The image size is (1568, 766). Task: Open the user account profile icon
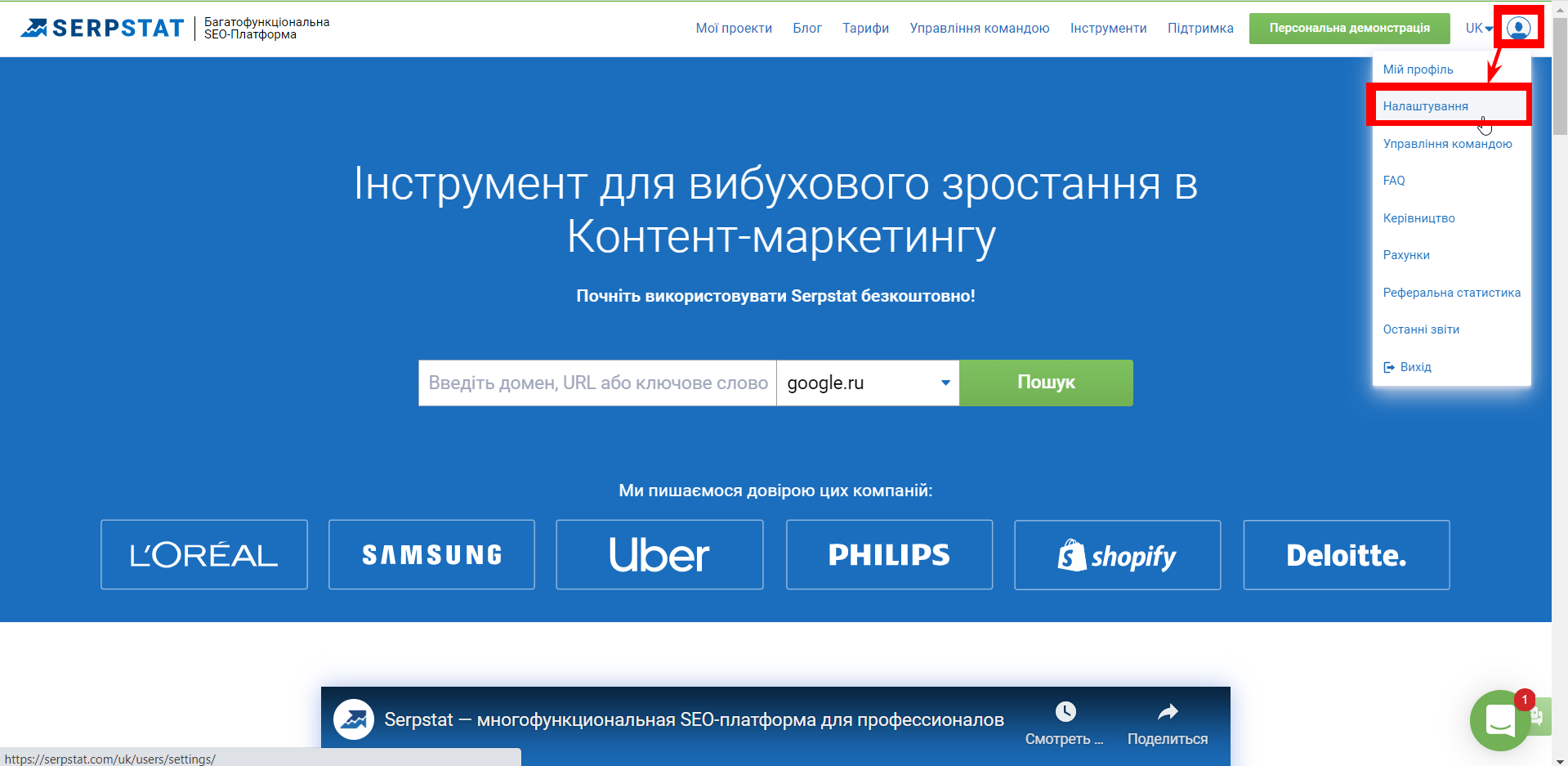click(1518, 27)
